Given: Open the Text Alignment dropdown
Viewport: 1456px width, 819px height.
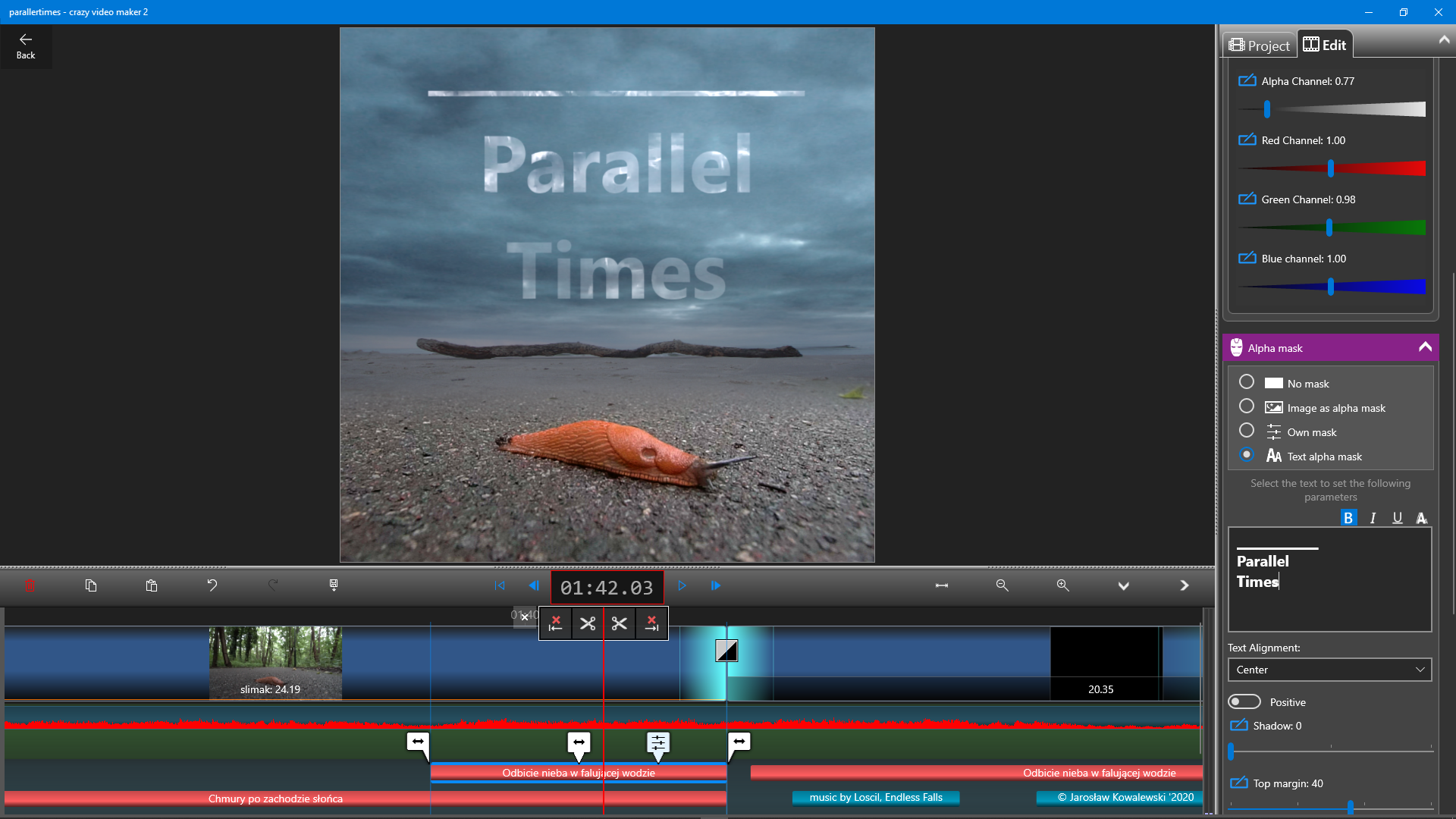Looking at the screenshot, I should [1329, 670].
